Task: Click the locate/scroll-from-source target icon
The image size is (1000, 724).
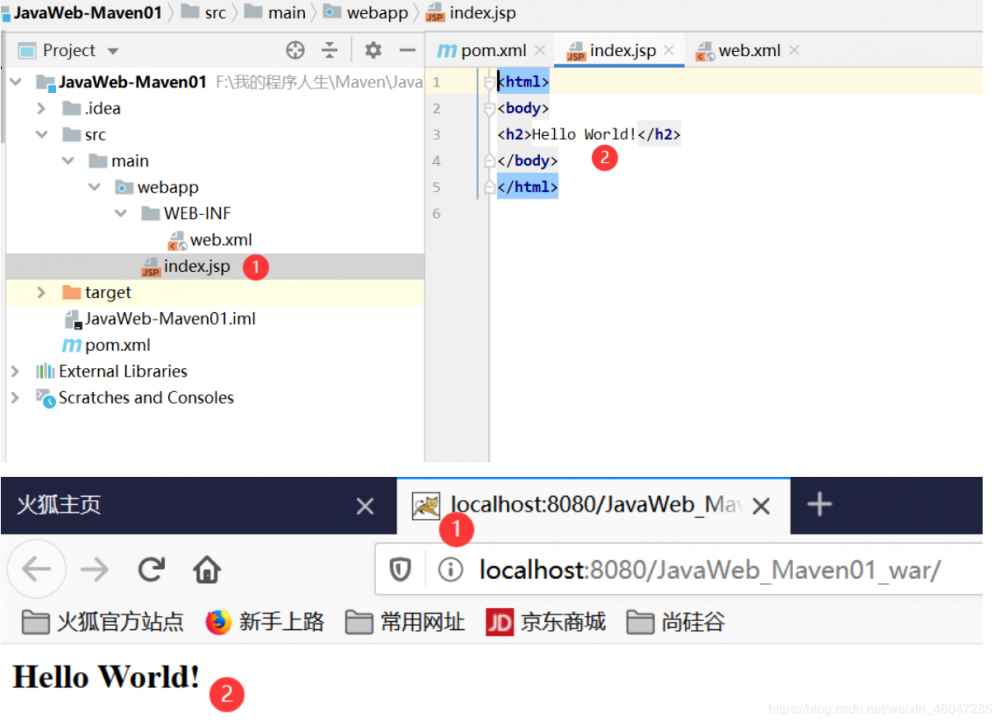Action: [295, 50]
